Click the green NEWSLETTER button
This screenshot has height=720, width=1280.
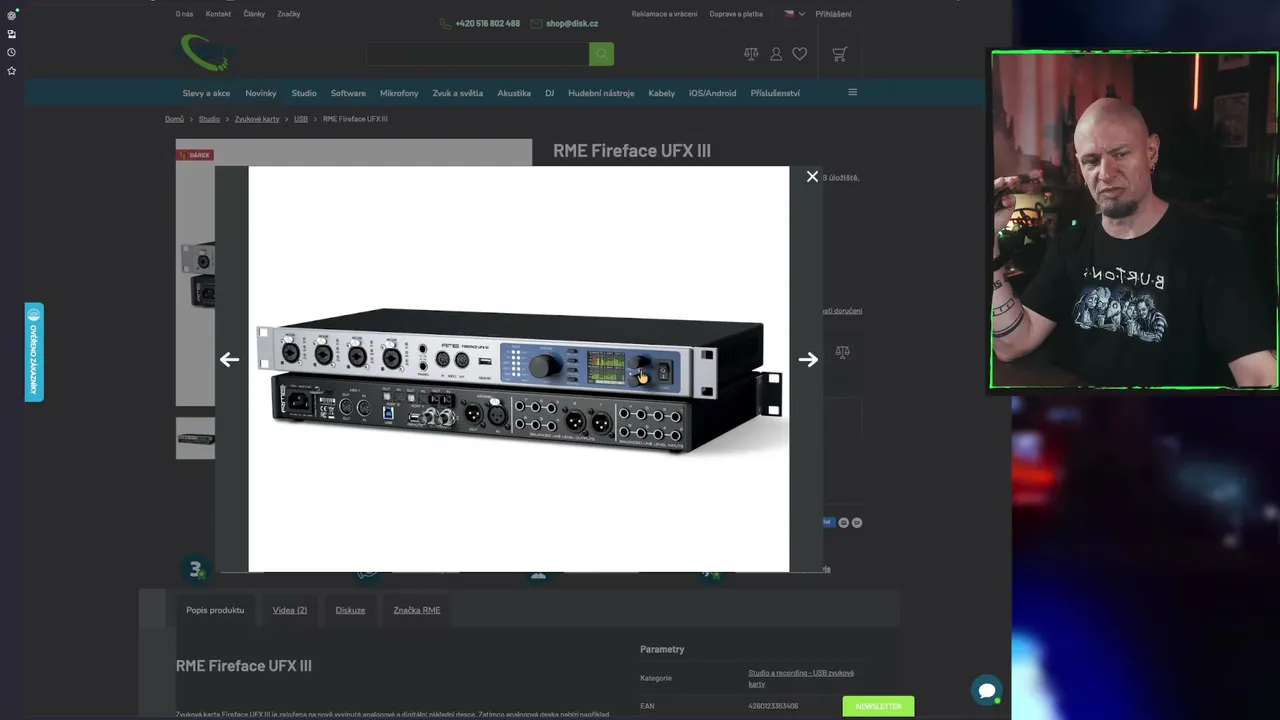pyautogui.click(x=878, y=706)
